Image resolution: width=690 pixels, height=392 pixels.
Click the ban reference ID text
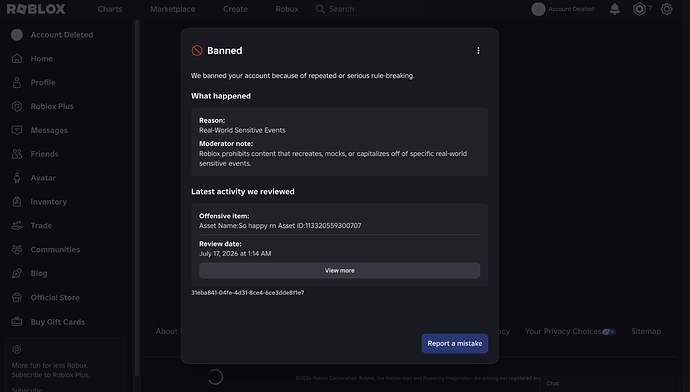coord(247,293)
